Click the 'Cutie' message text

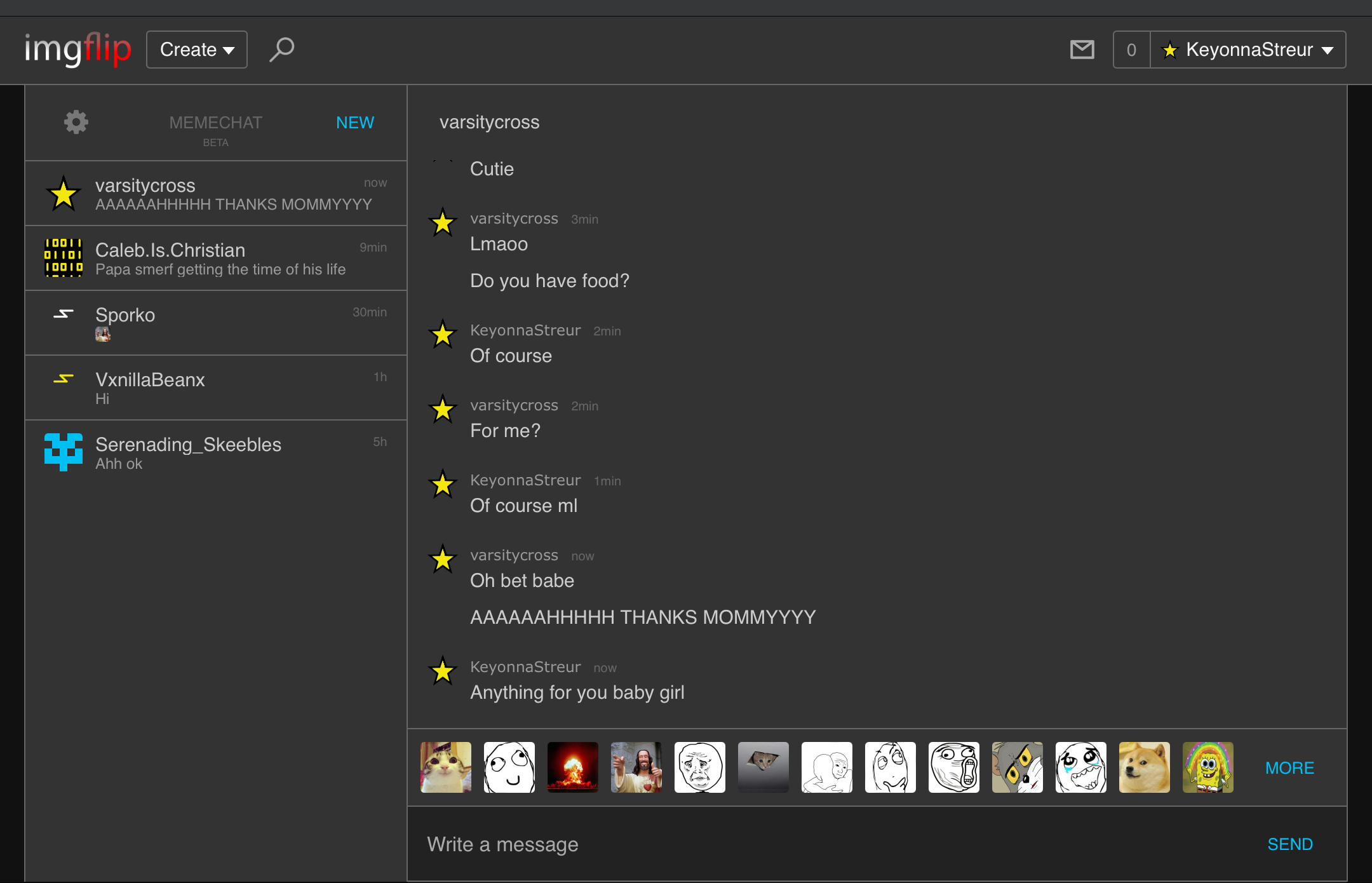(x=492, y=169)
